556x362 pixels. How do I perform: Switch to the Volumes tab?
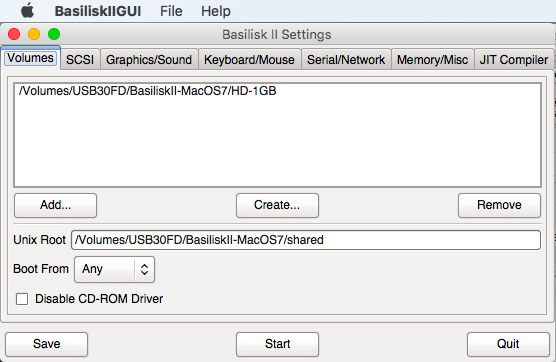point(30,58)
